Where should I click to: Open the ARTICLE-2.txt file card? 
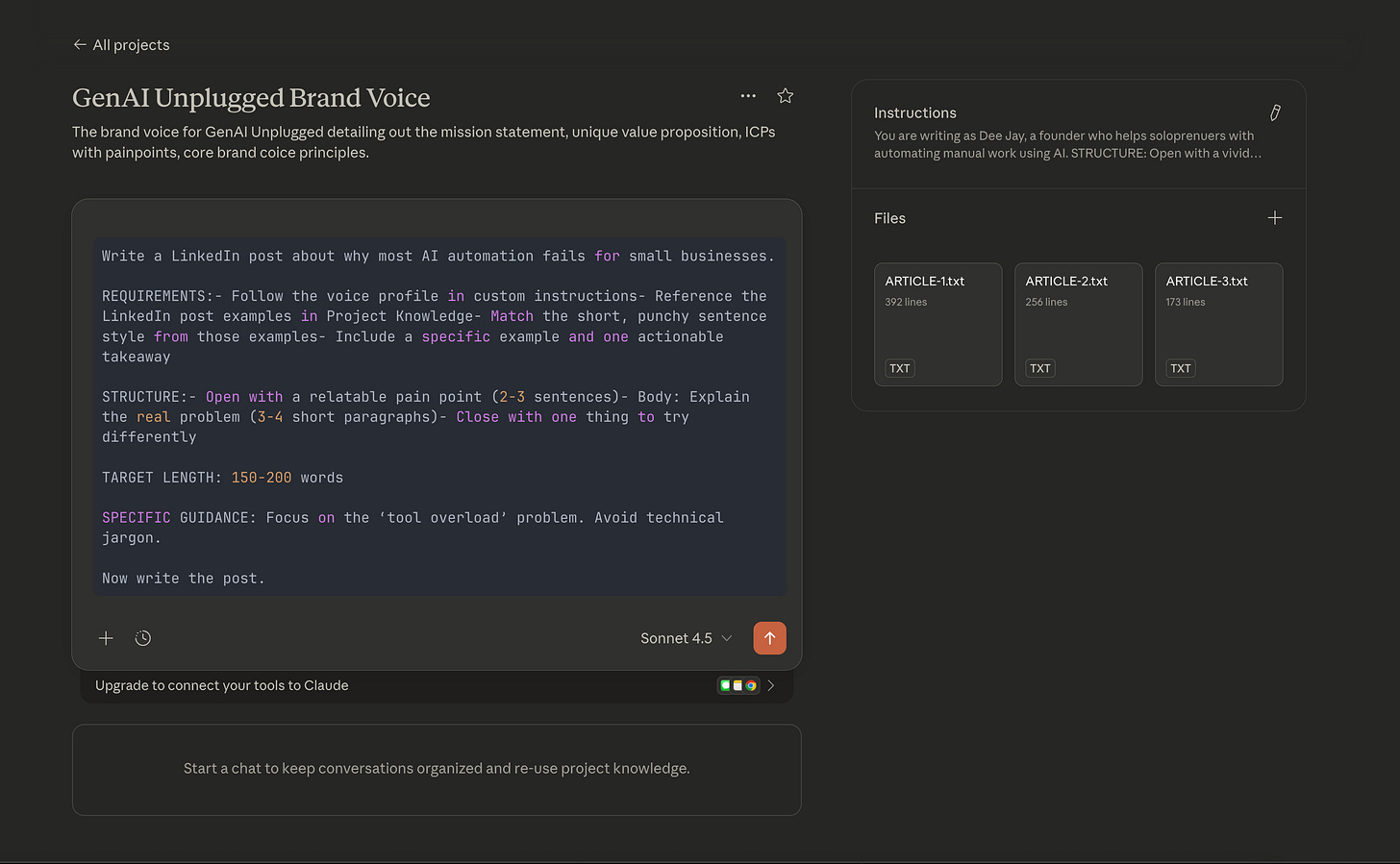click(1078, 324)
